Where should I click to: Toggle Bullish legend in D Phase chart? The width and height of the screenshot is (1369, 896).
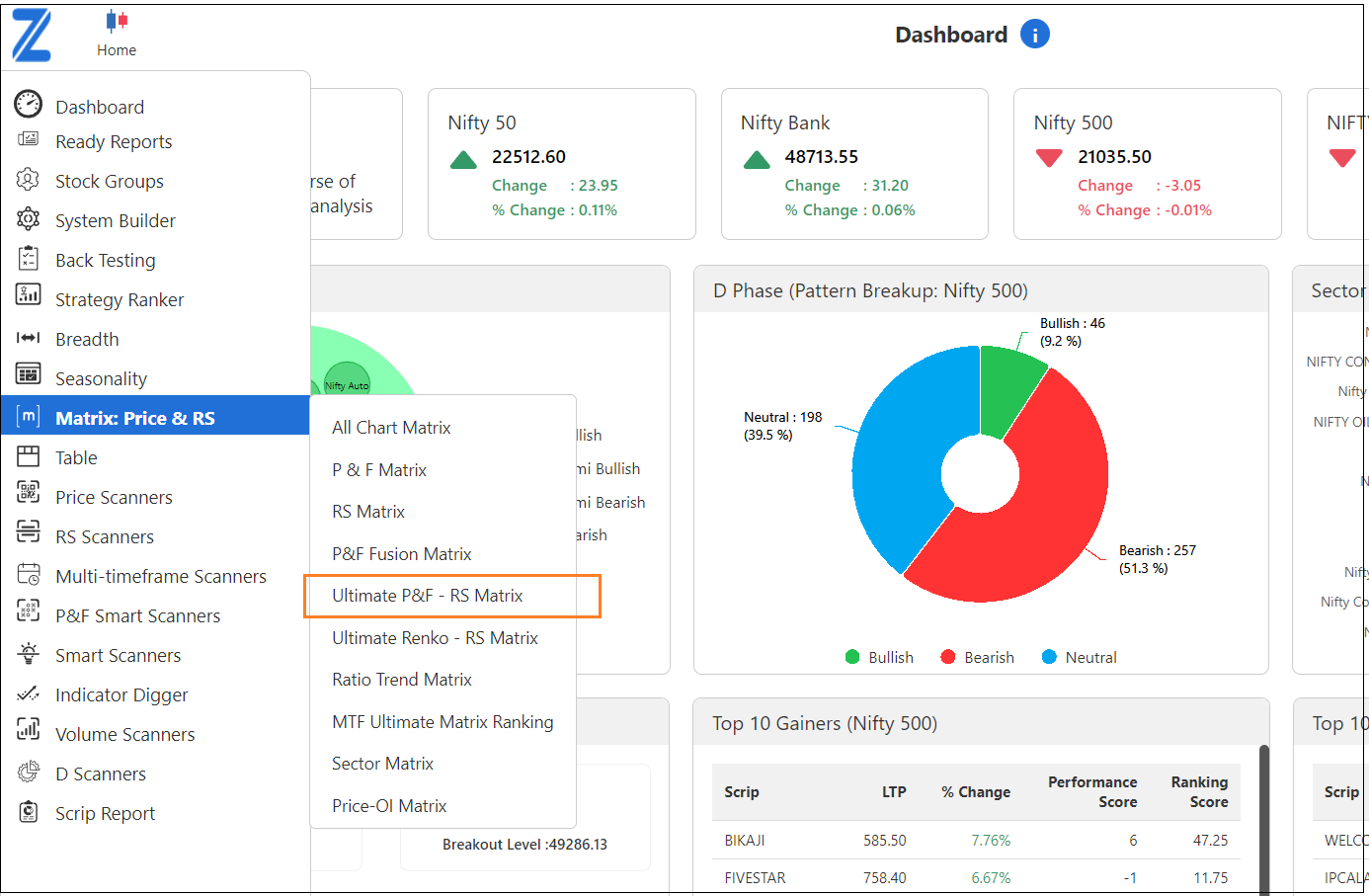(x=879, y=657)
